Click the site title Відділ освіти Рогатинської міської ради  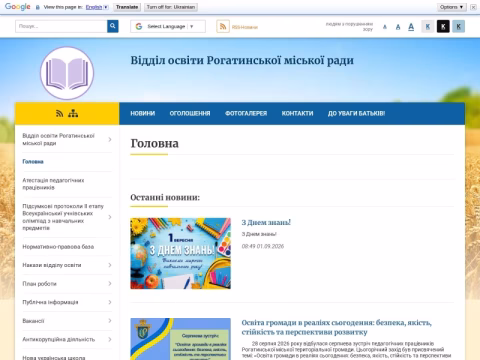pyautogui.click(x=242, y=60)
